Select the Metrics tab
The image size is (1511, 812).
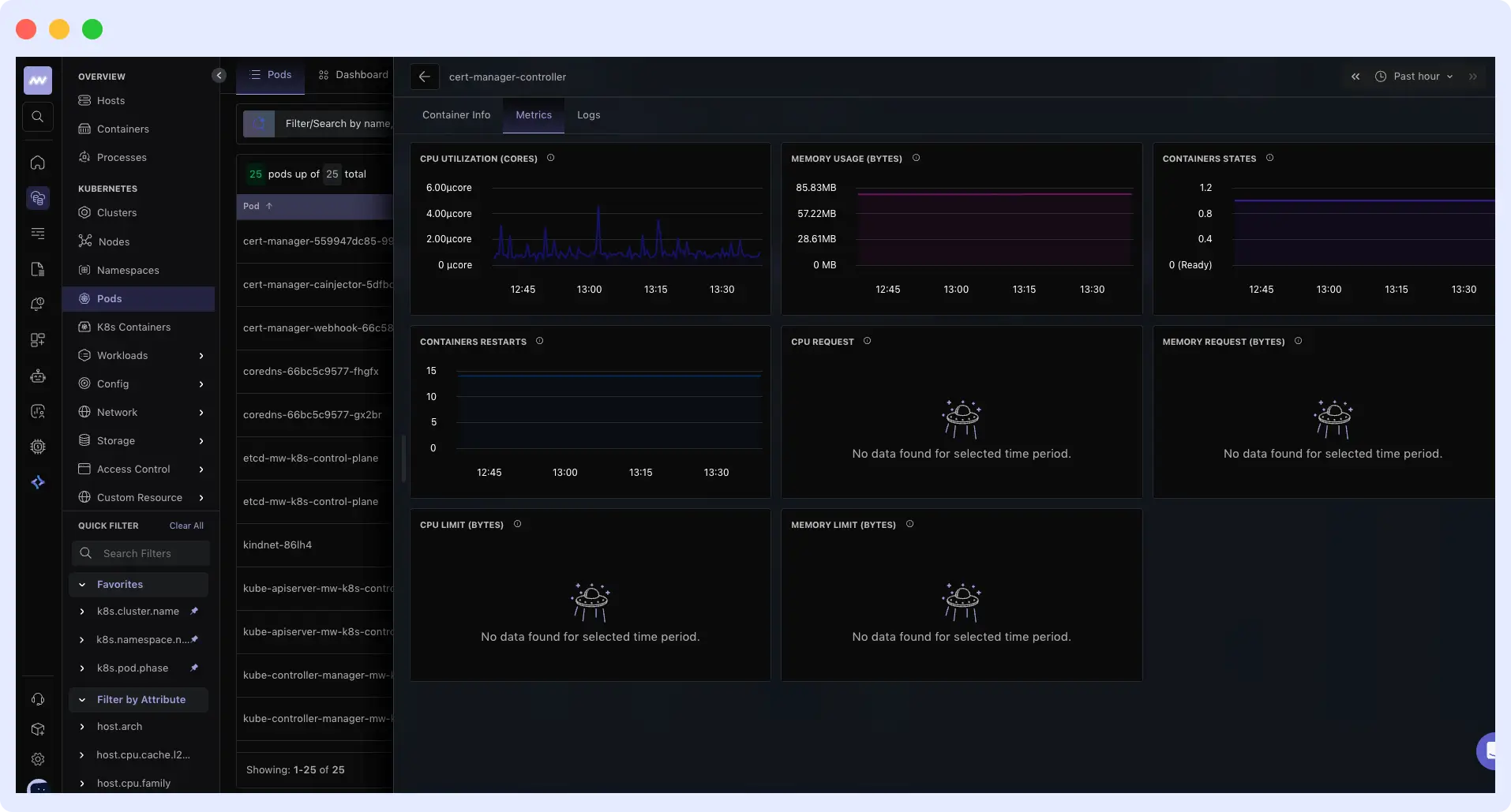[534, 115]
